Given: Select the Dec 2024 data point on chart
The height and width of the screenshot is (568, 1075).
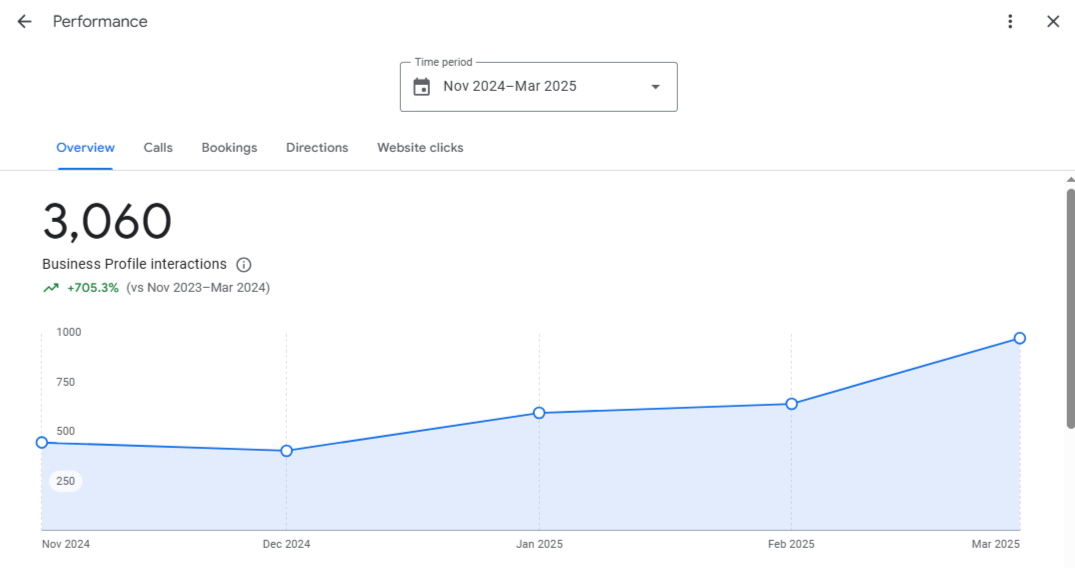Looking at the screenshot, I should pyautogui.click(x=287, y=451).
